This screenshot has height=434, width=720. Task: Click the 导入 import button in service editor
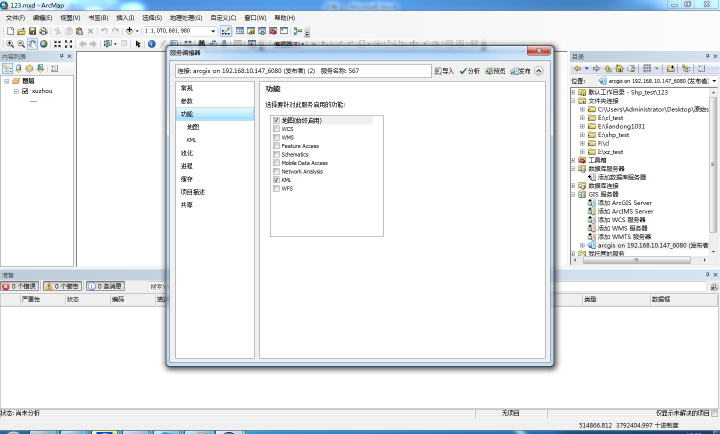(x=444, y=71)
